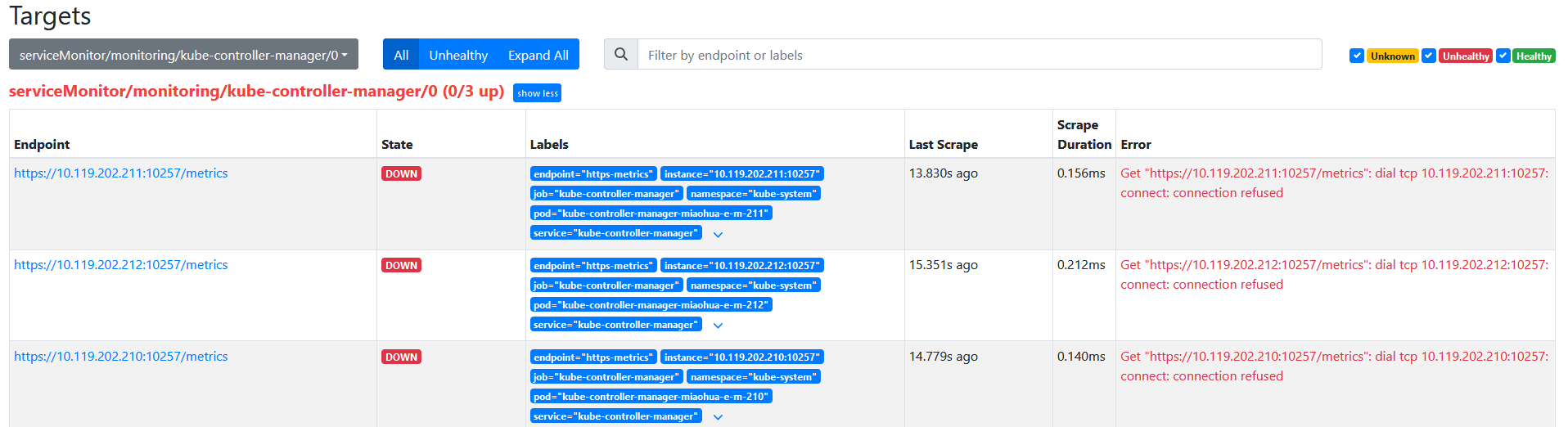Select the All filter tab
Screen dimensions: 1568x427
(x=401, y=54)
